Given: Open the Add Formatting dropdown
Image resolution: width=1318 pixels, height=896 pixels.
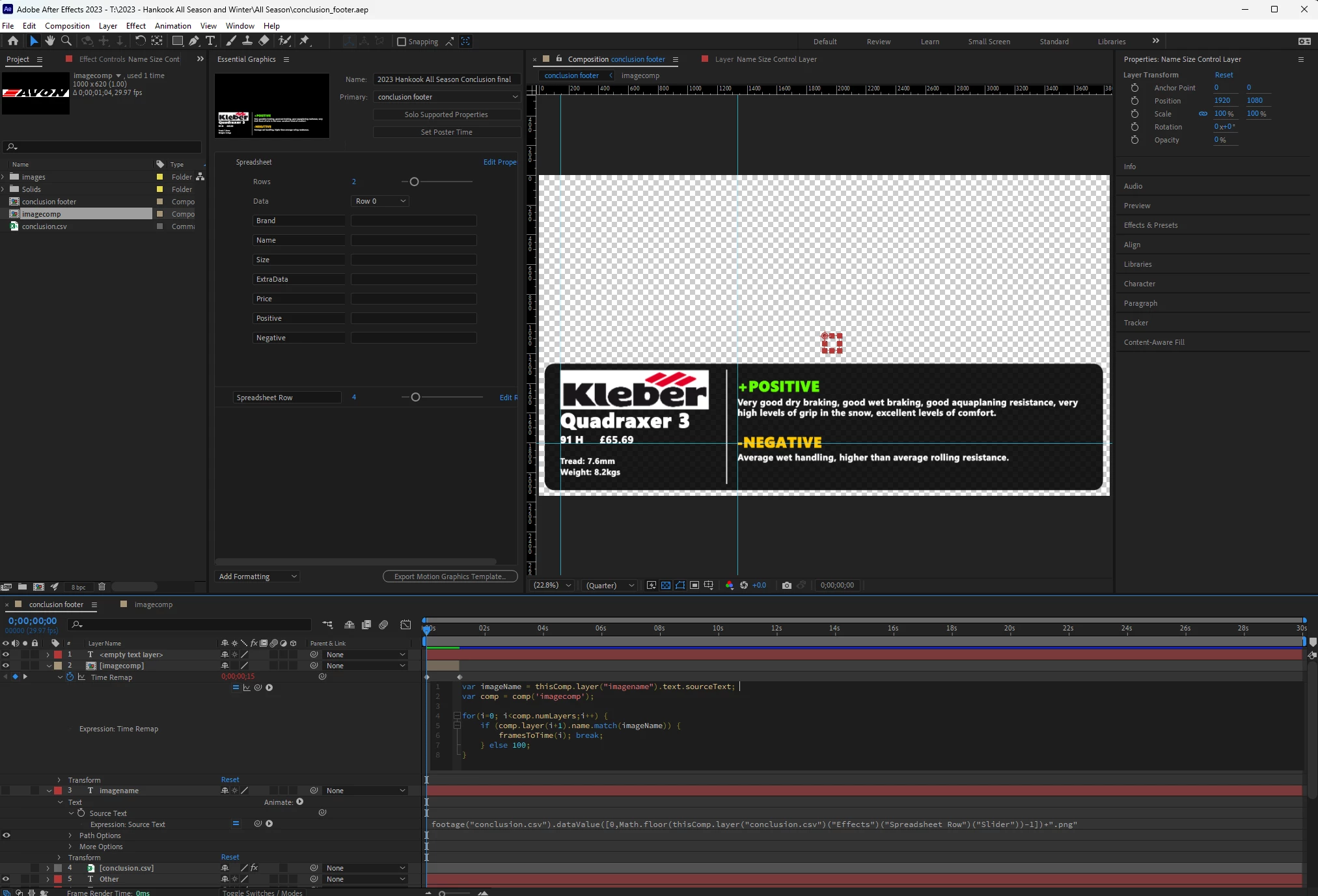Looking at the screenshot, I should pyautogui.click(x=257, y=577).
